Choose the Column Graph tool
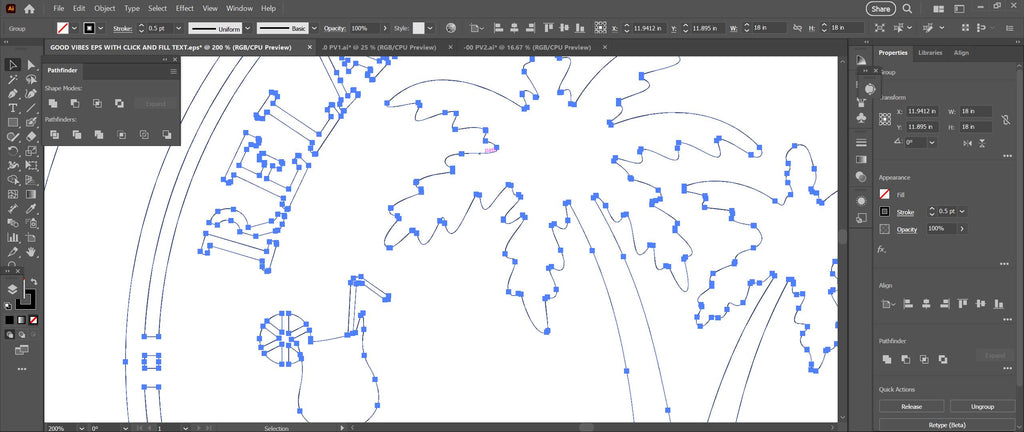The height and width of the screenshot is (432, 1024). [x=12, y=238]
